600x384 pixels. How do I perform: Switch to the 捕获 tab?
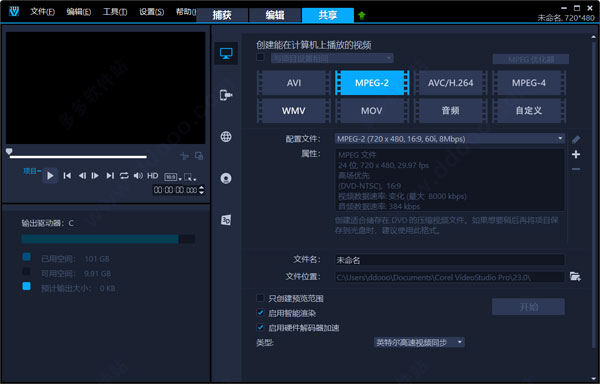click(222, 15)
